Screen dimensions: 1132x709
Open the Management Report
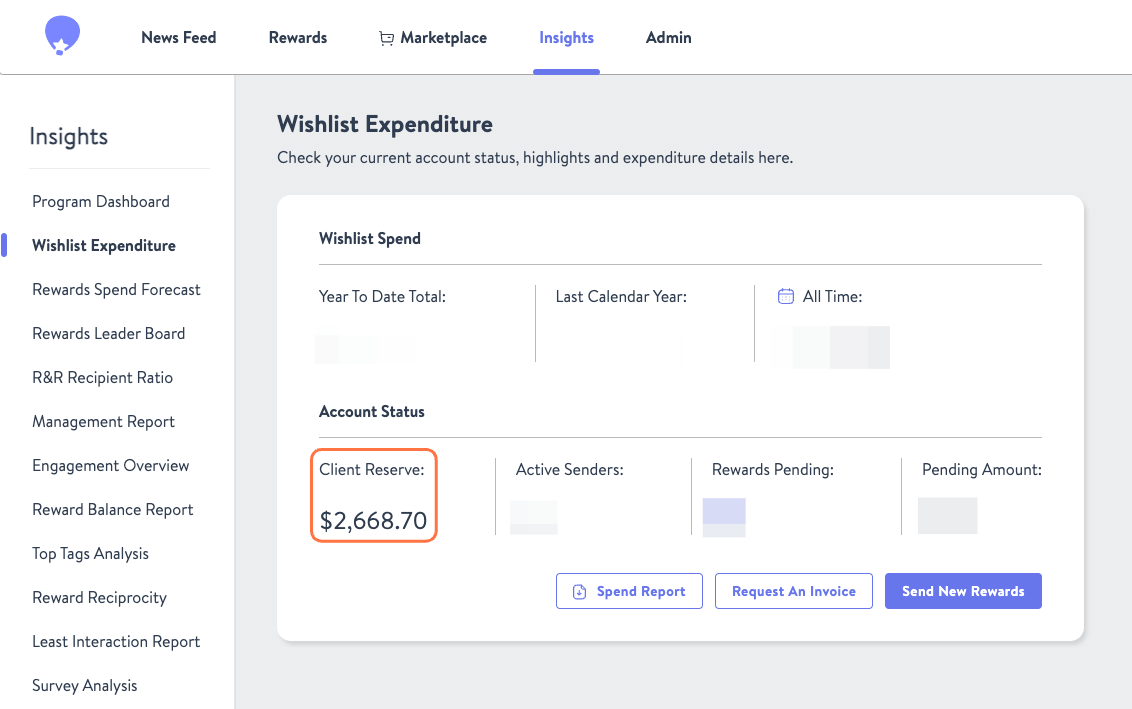pyautogui.click(x=103, y=421)
